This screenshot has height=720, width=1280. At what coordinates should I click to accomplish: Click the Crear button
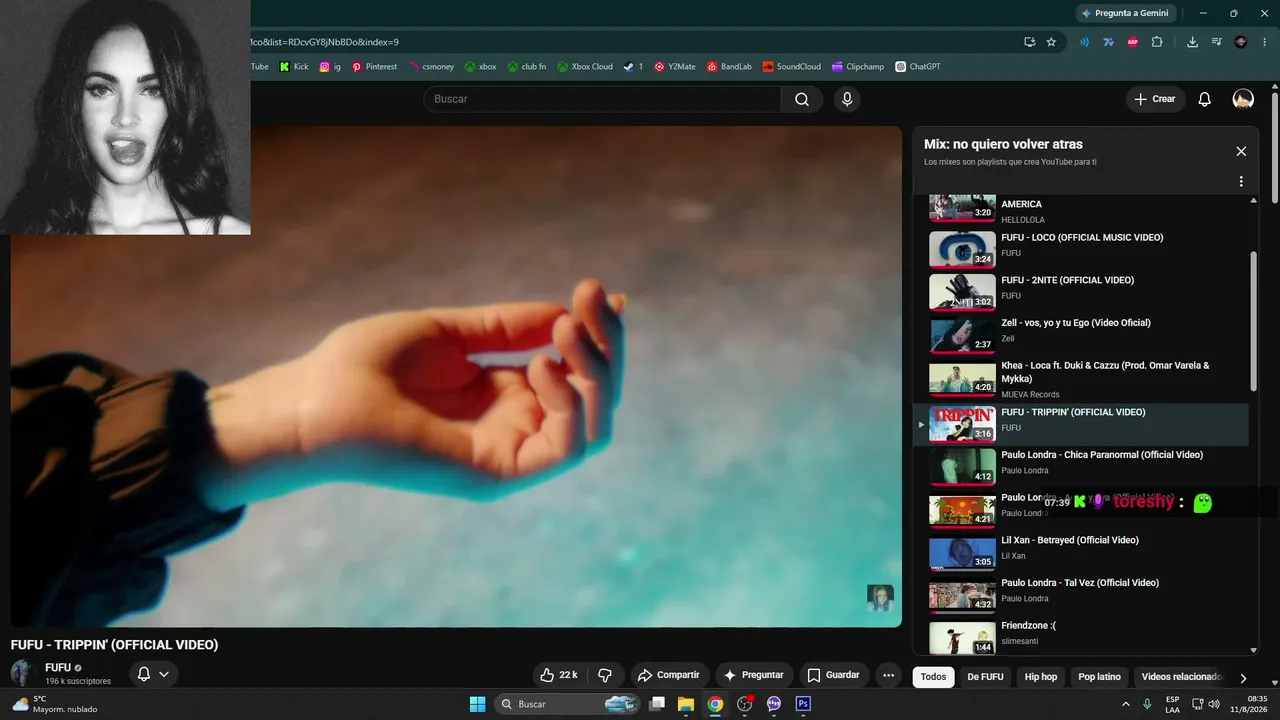[1155, 99]
